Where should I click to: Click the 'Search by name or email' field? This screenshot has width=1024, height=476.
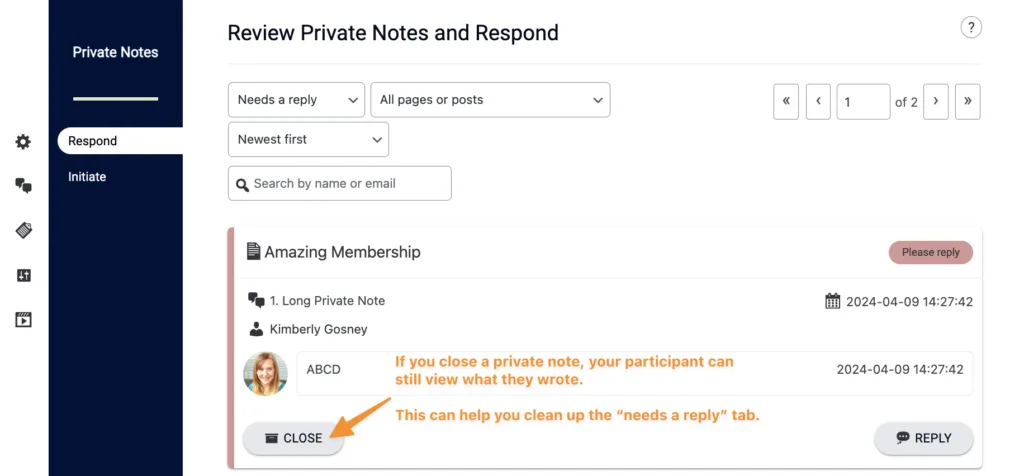click(340, 184)
